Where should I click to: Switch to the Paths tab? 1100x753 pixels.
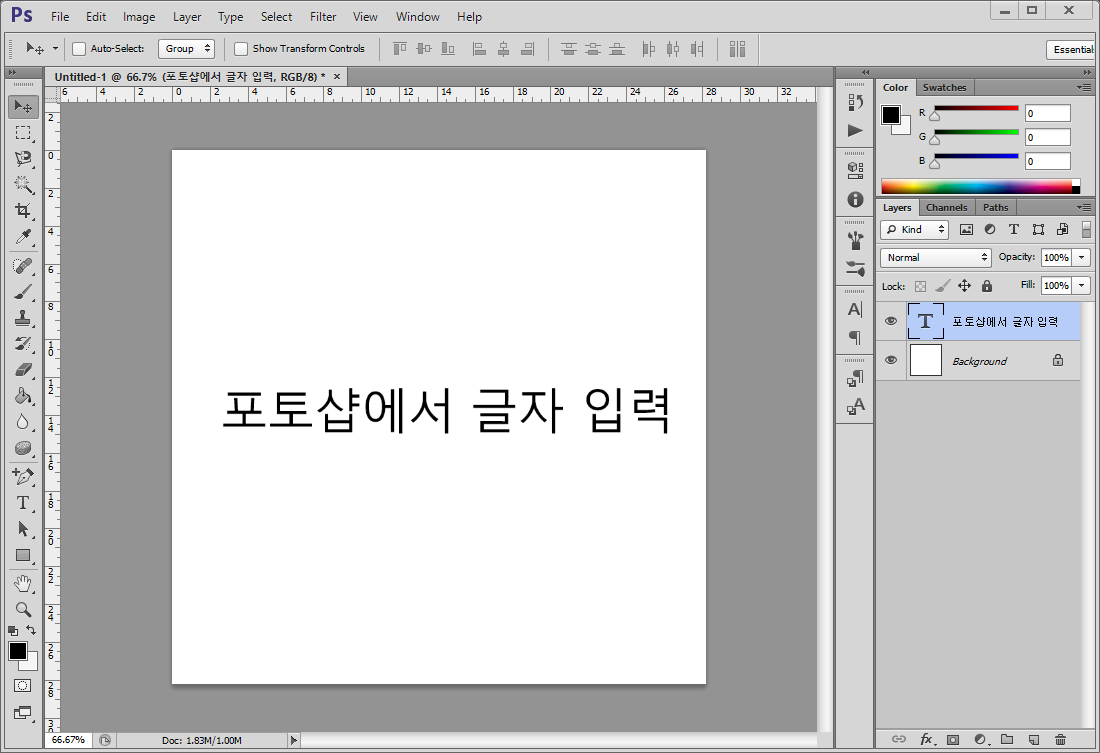pyautogui.click(x=995, y=208)
